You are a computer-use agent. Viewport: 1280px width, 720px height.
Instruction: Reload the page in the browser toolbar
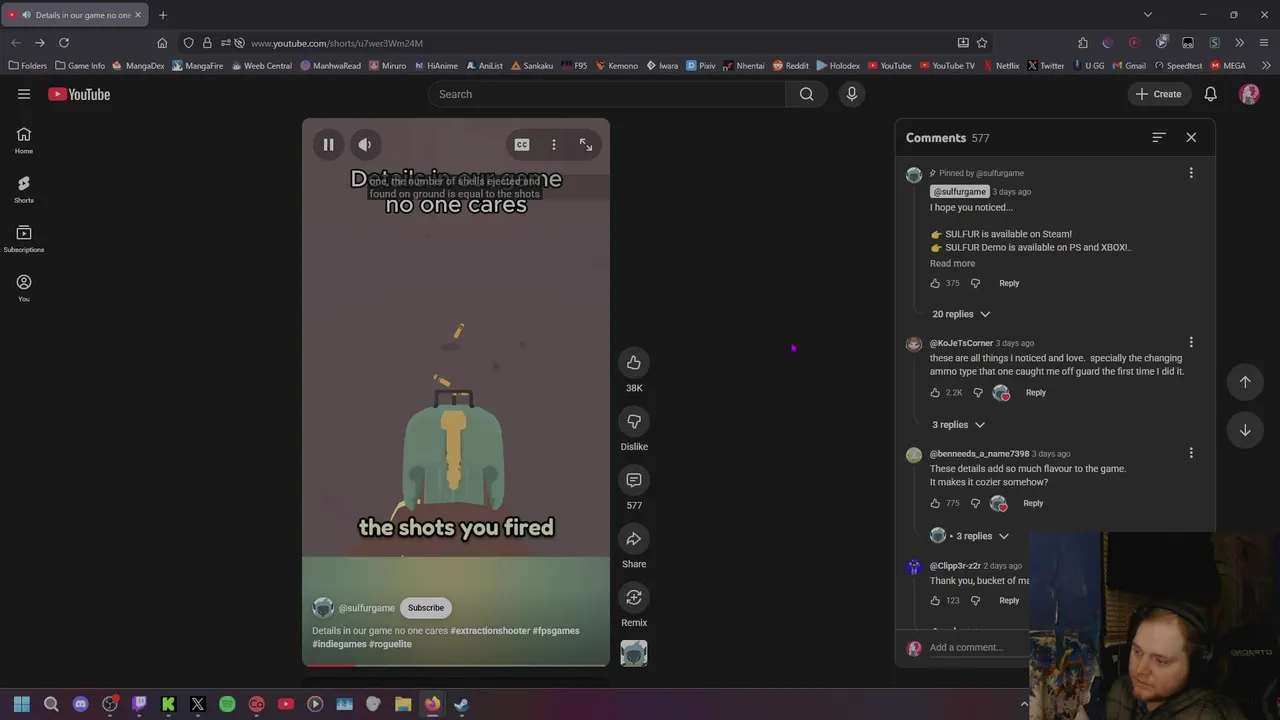(64, 43)
